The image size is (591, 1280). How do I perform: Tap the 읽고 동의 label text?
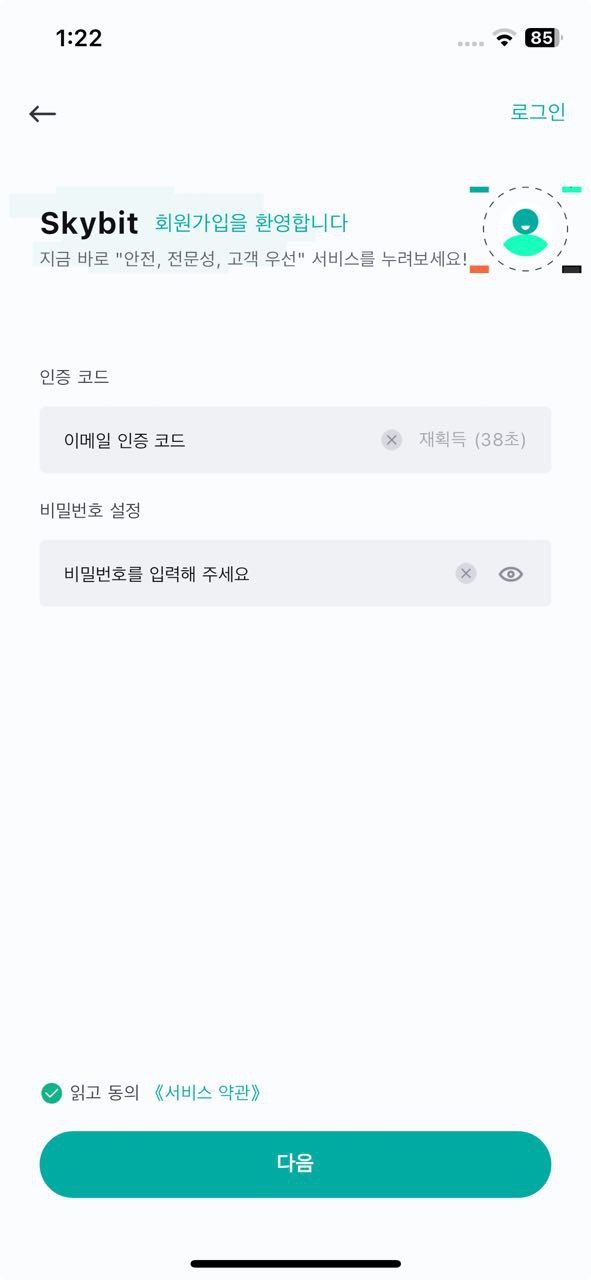[104, 1093]
